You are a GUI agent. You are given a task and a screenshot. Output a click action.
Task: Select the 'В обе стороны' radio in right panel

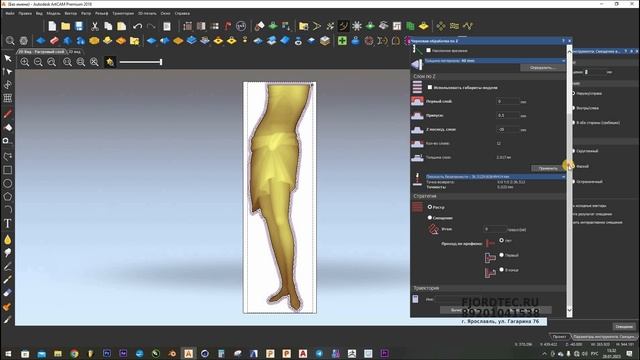pos(573,122)
